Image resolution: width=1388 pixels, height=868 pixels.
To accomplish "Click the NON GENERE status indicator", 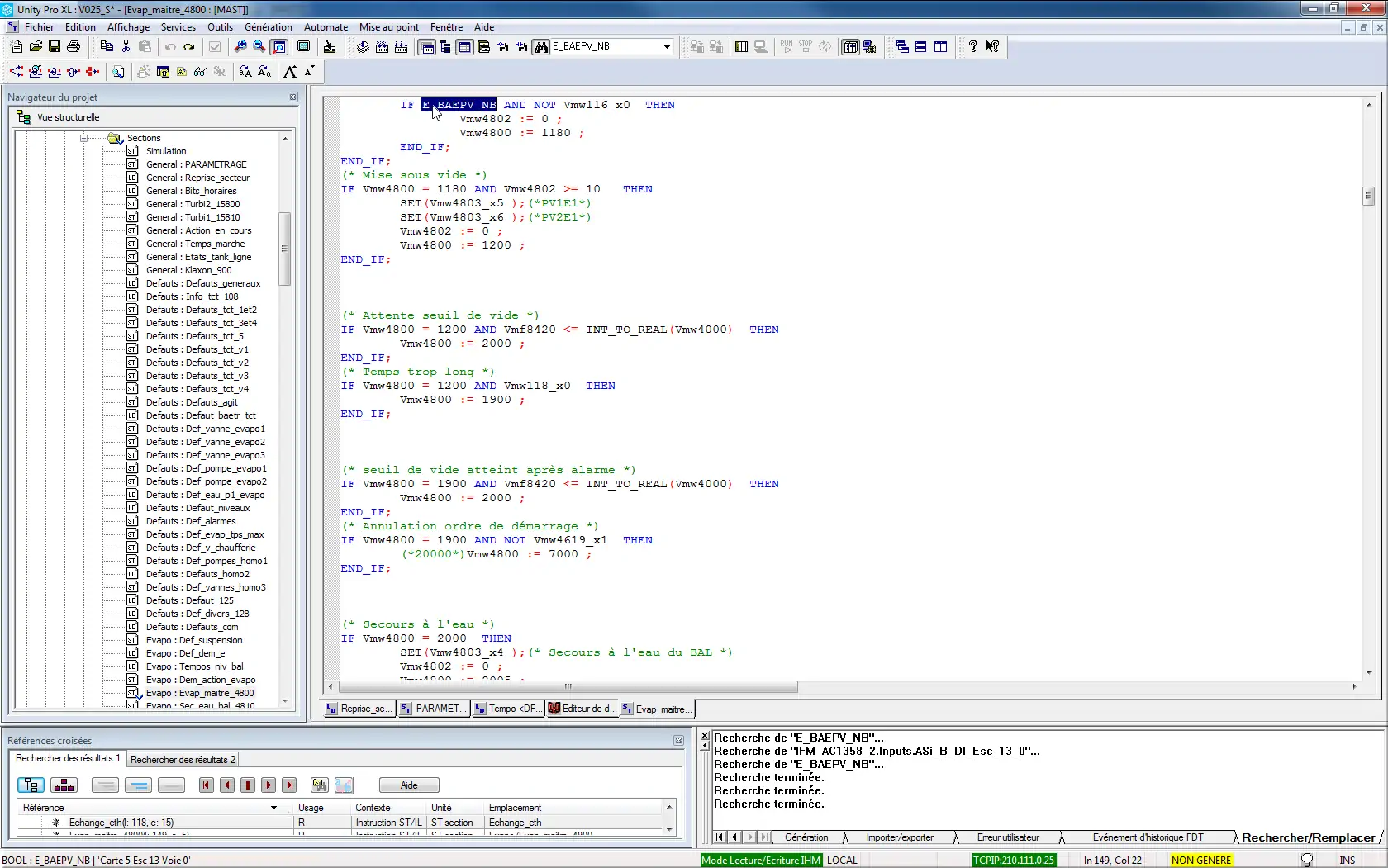I will click(1201, 861).
